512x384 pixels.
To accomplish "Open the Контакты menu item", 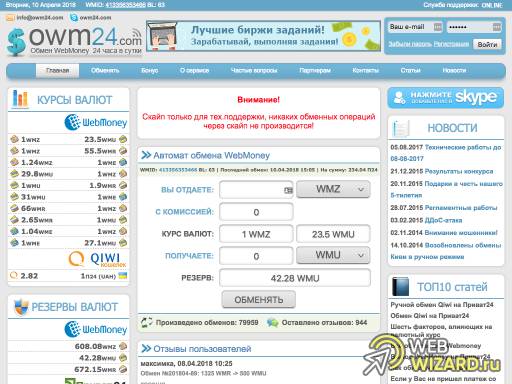I will (365, 71).
